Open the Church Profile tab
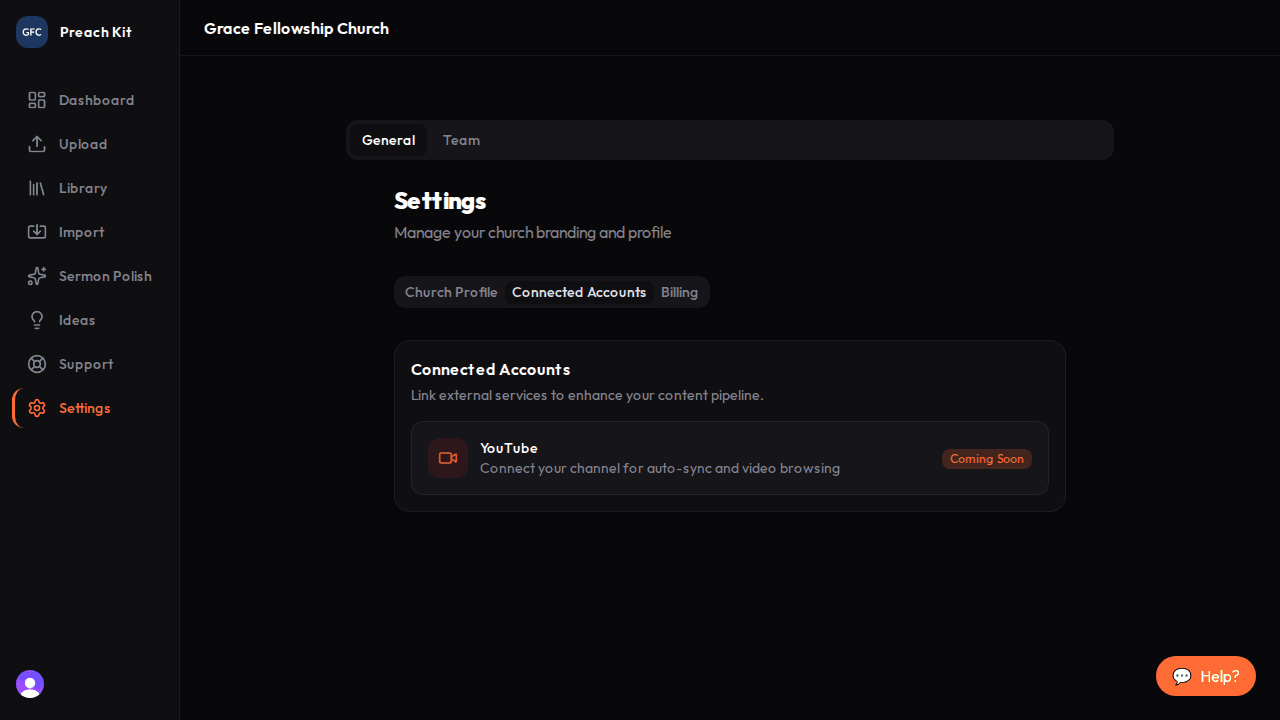 pyautogui.click(x=451, y=291)
